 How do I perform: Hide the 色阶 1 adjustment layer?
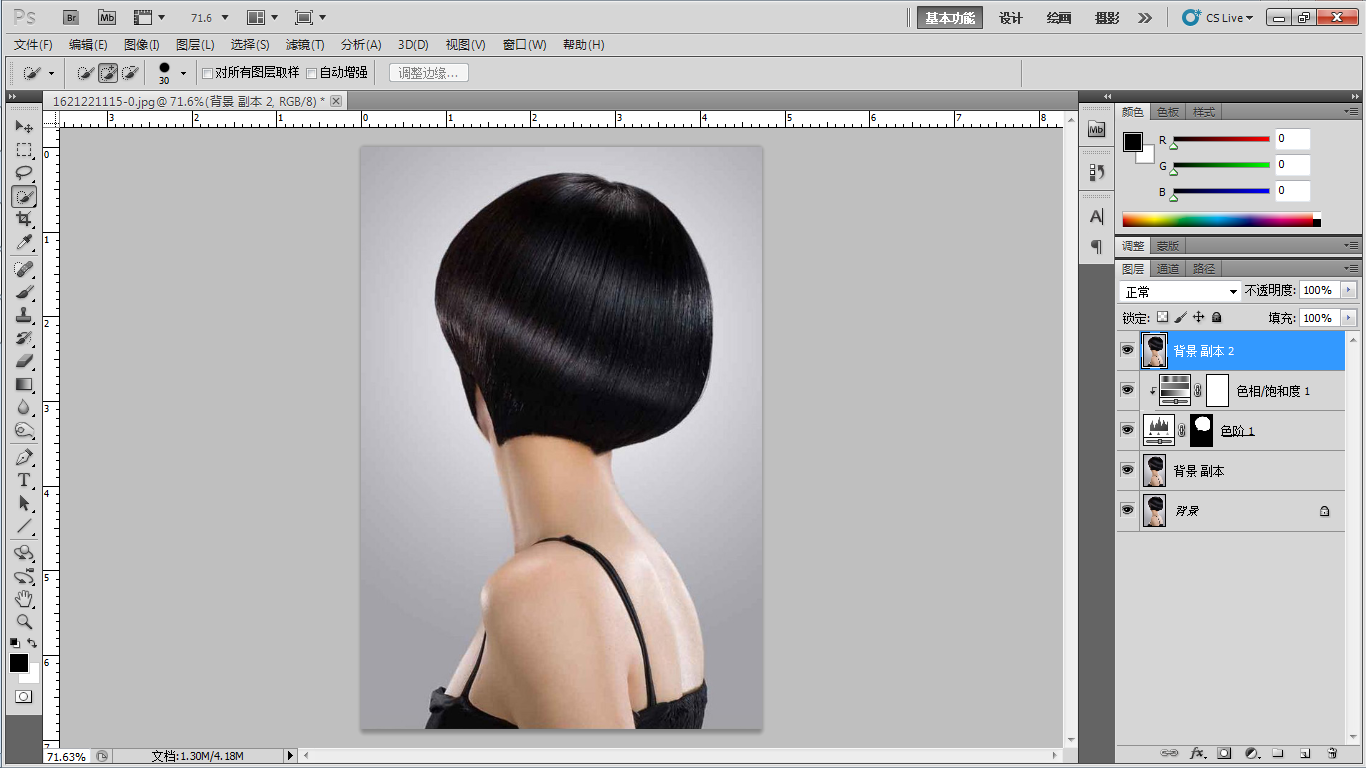[1127, 430]
